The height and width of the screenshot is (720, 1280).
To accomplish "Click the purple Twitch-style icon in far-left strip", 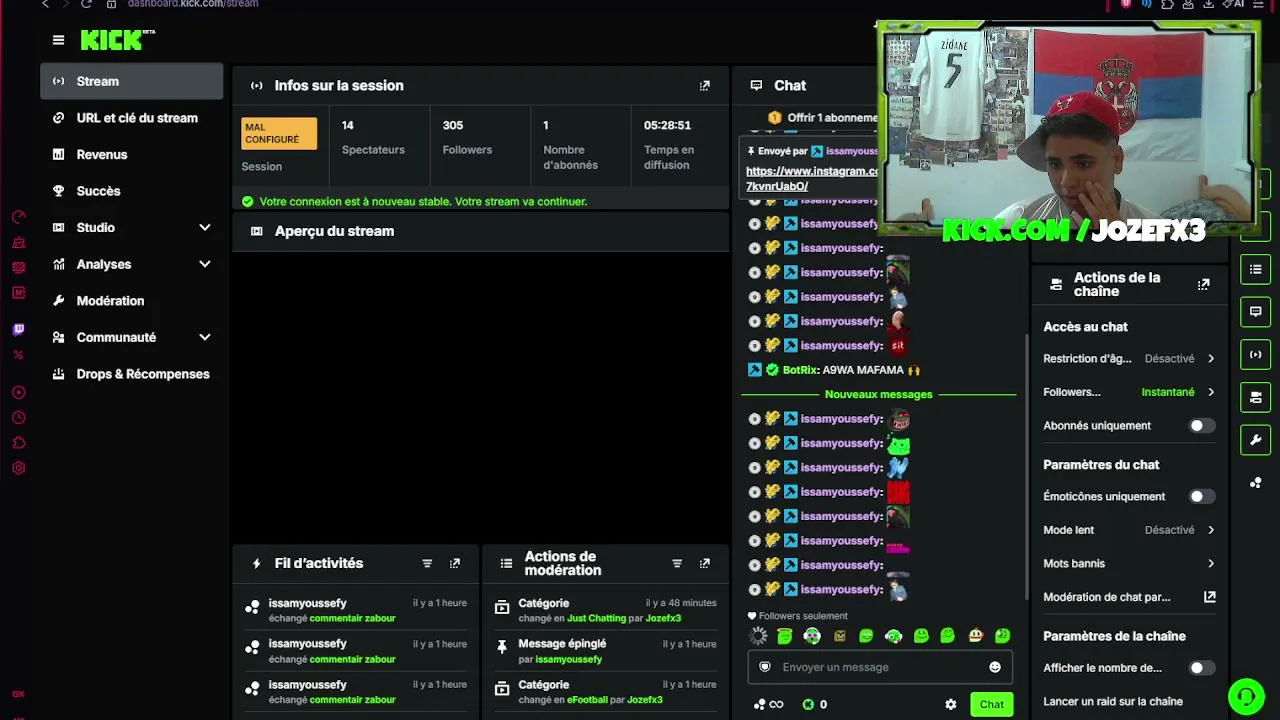I will pyautogui.click(x=18, y=330).
